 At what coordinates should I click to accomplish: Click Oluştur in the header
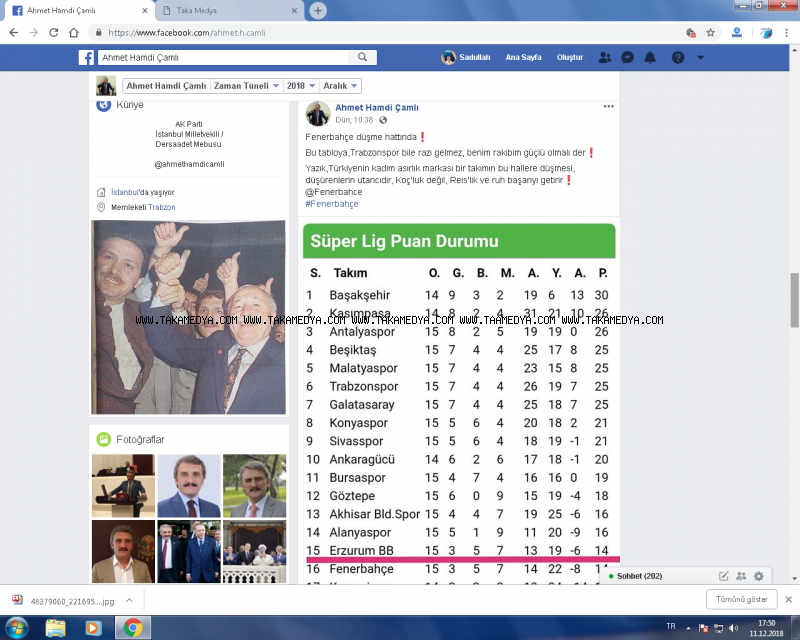click(569, 57)
